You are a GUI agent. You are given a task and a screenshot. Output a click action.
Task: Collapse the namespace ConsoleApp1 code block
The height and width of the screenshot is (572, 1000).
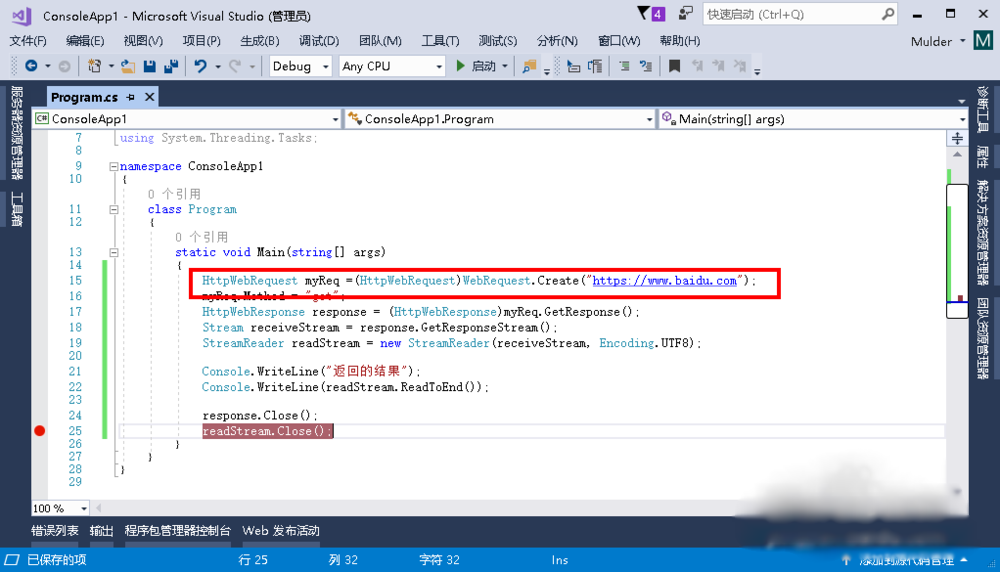pyautogui.click(x=113, y=166)
